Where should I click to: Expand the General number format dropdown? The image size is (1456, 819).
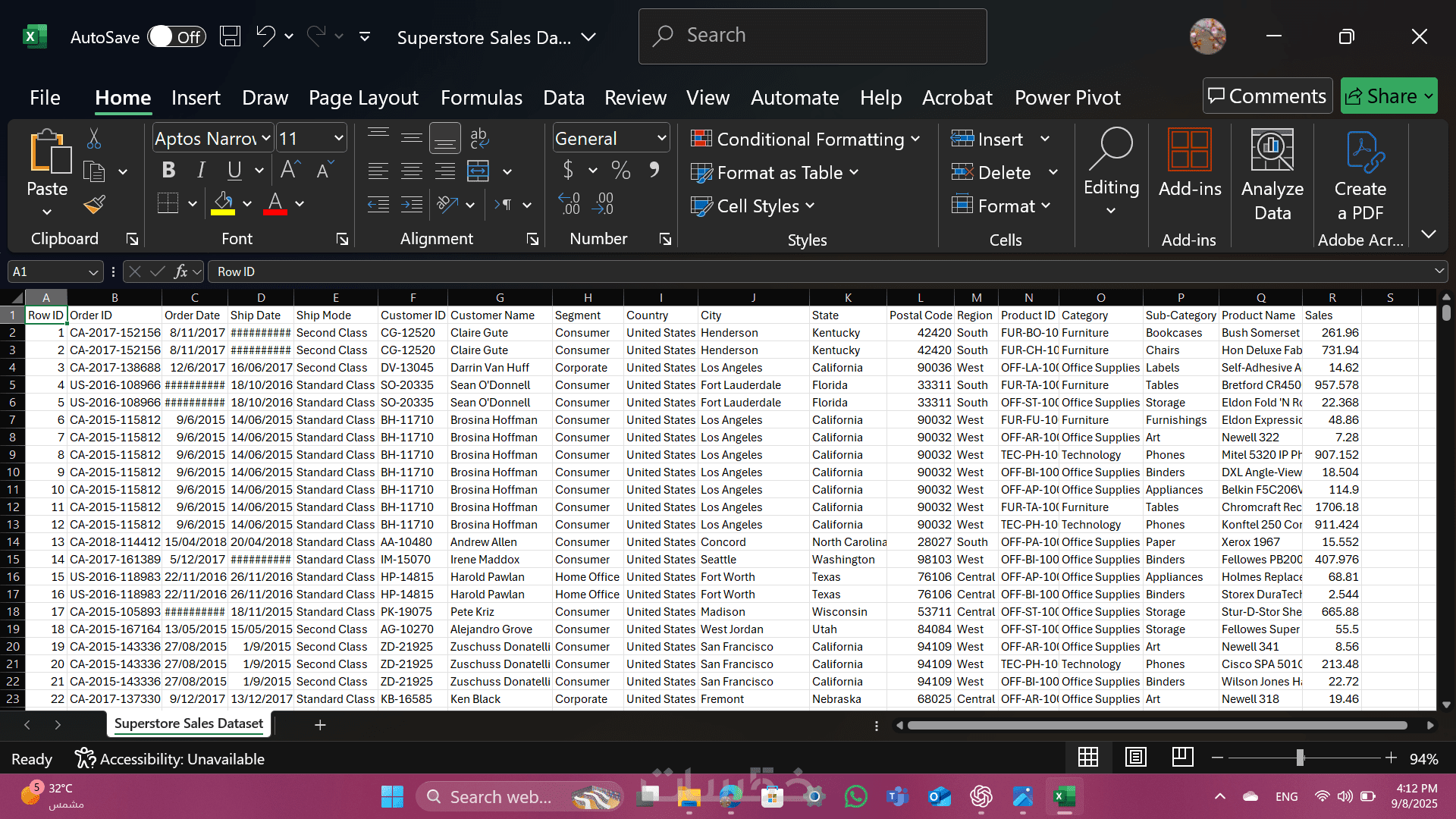(661, 139)
